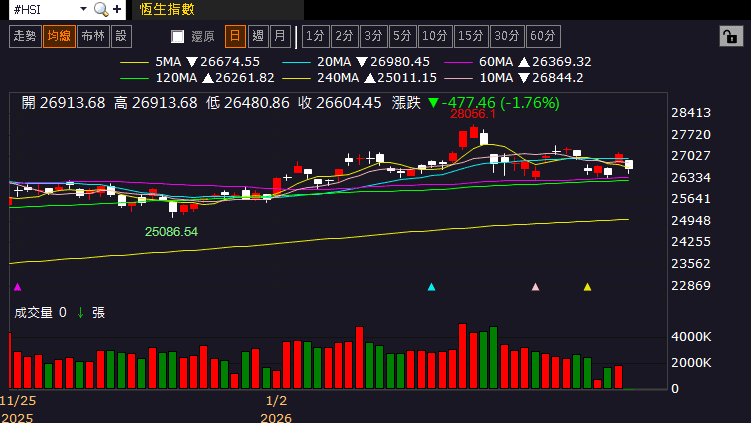Click the 60MA value 26369.32
This screenshot has height=423, width=751.
click(x=562, y=62)
